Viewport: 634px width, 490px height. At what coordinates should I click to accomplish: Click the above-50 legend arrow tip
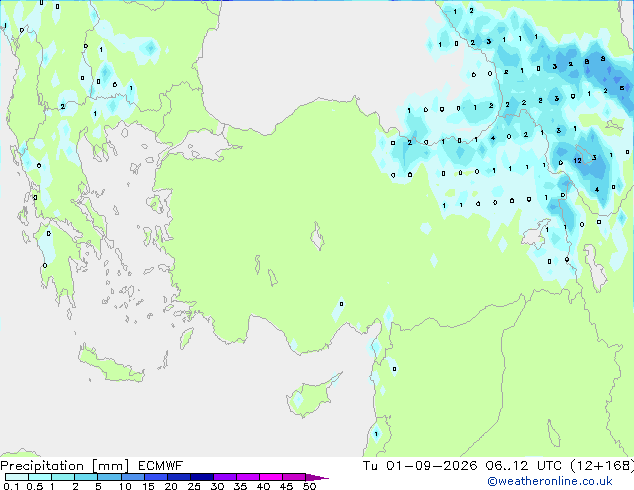(317, 477)
